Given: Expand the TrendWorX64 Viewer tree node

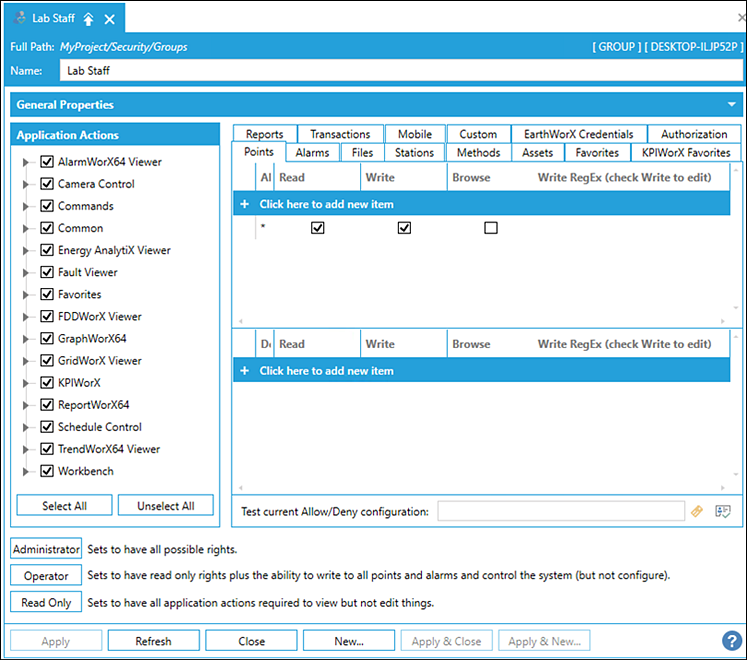Looking at the screenshot, I should click(x=25, y=449).
